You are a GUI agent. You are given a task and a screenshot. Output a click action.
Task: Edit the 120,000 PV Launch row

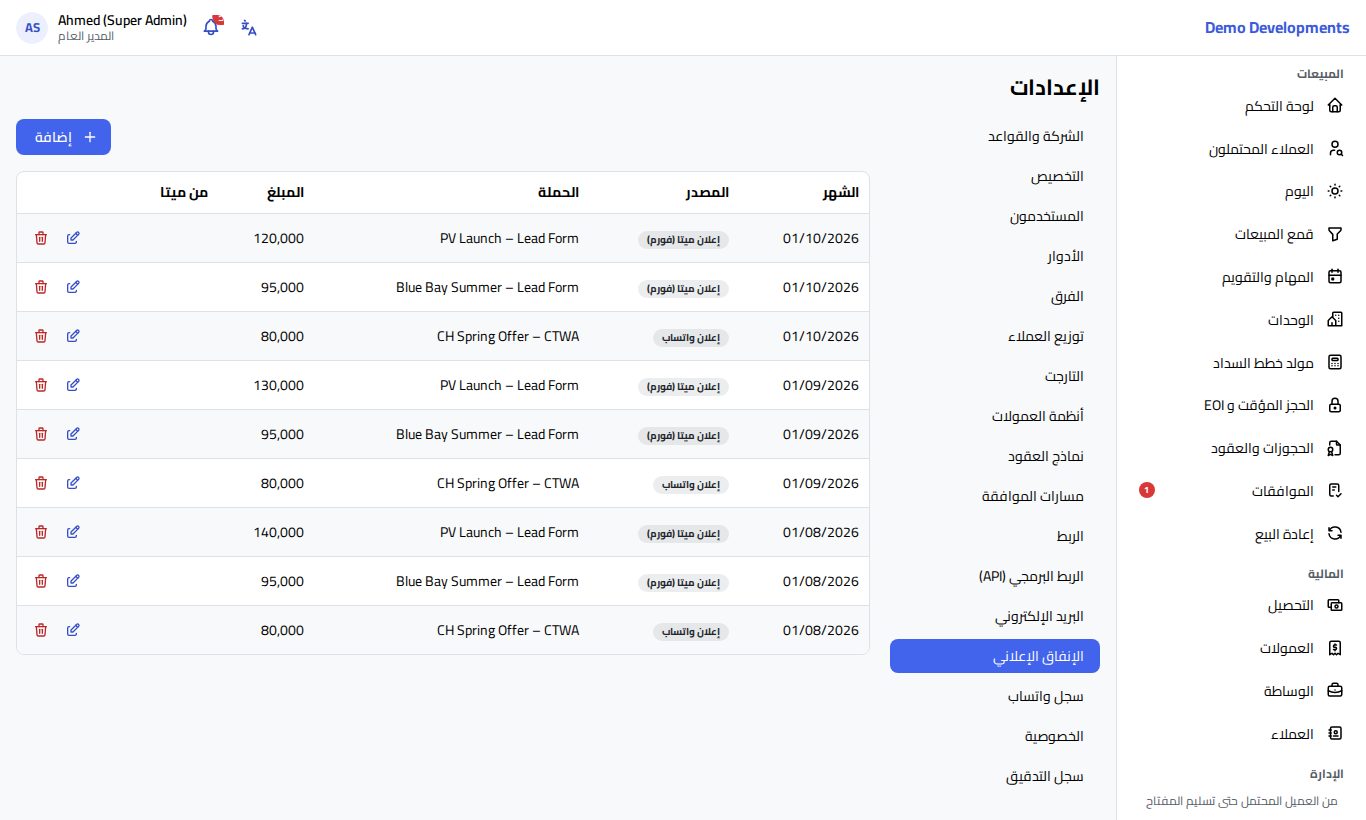point(73,238)
